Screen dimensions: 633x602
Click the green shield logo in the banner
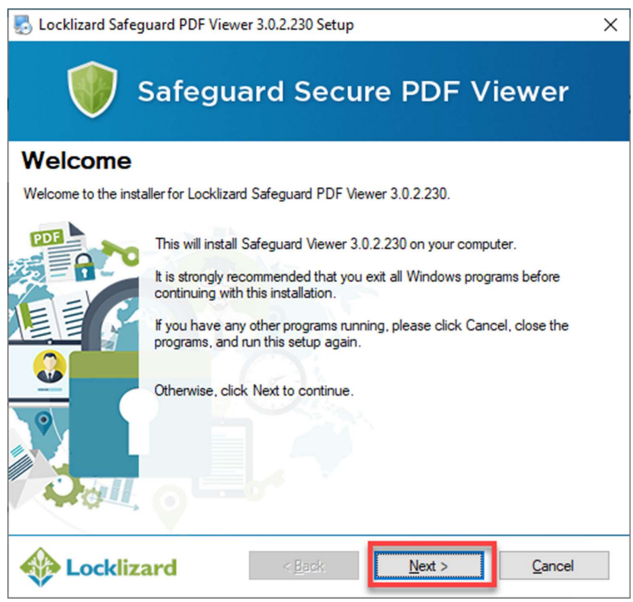[92, 90]
